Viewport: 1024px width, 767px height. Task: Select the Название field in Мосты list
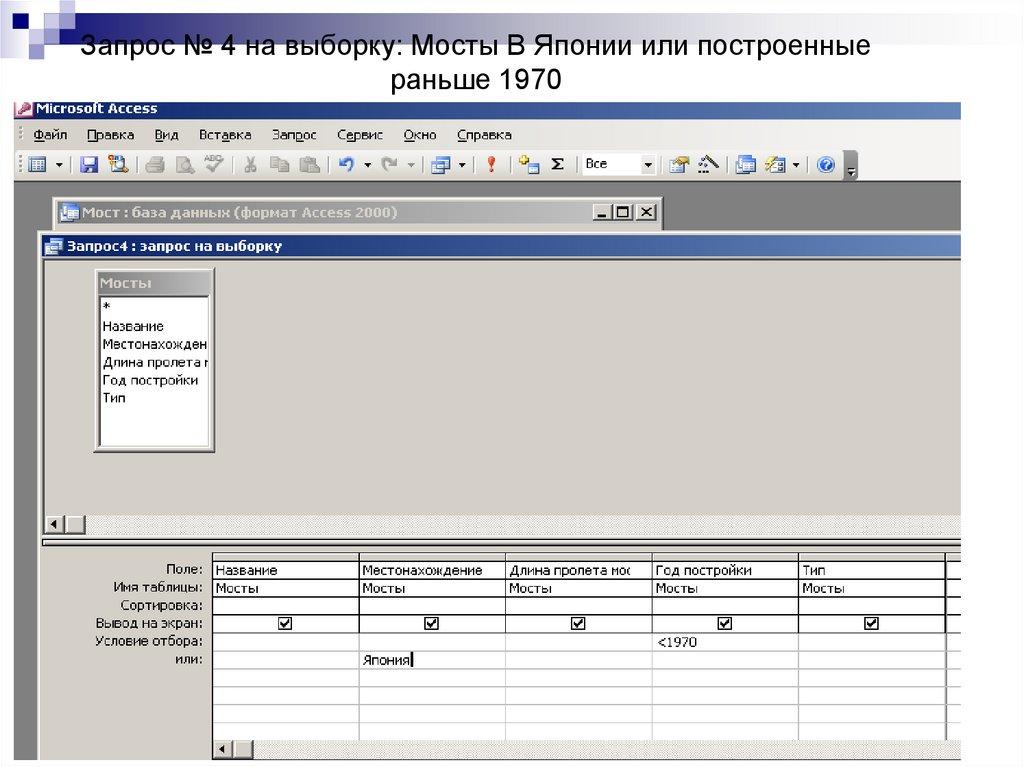pos(133,326)
